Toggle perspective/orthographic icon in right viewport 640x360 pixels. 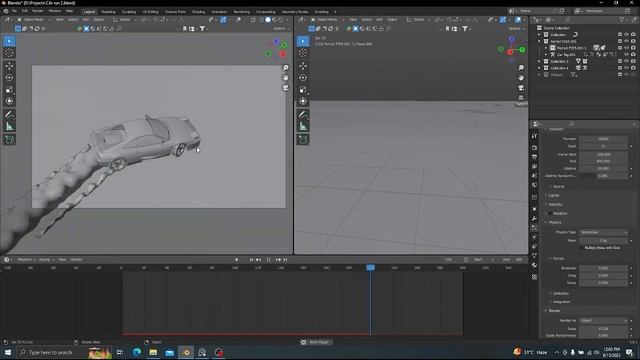[x=521, y=98]
